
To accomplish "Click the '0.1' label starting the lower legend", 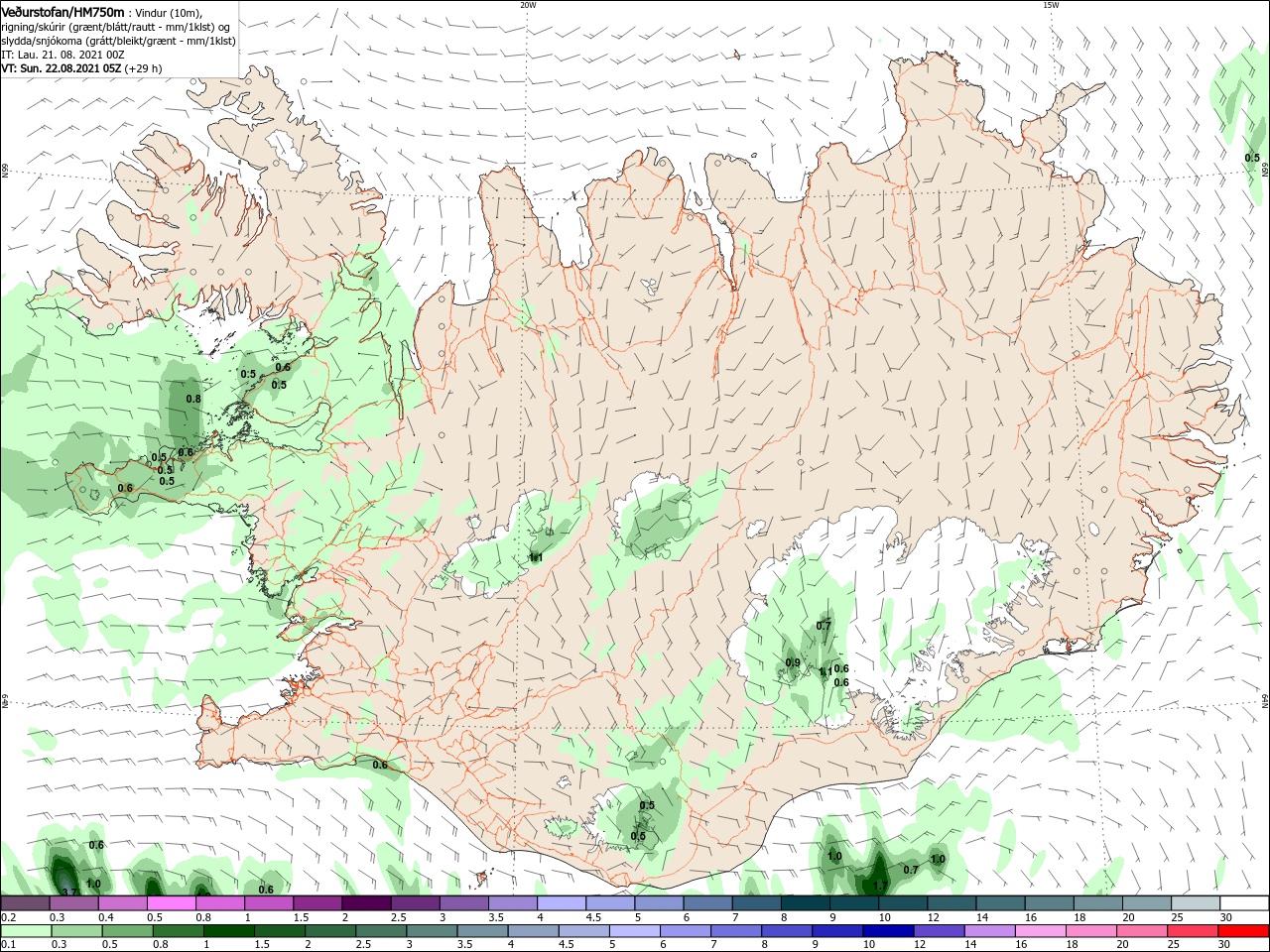I will point(9,945).
